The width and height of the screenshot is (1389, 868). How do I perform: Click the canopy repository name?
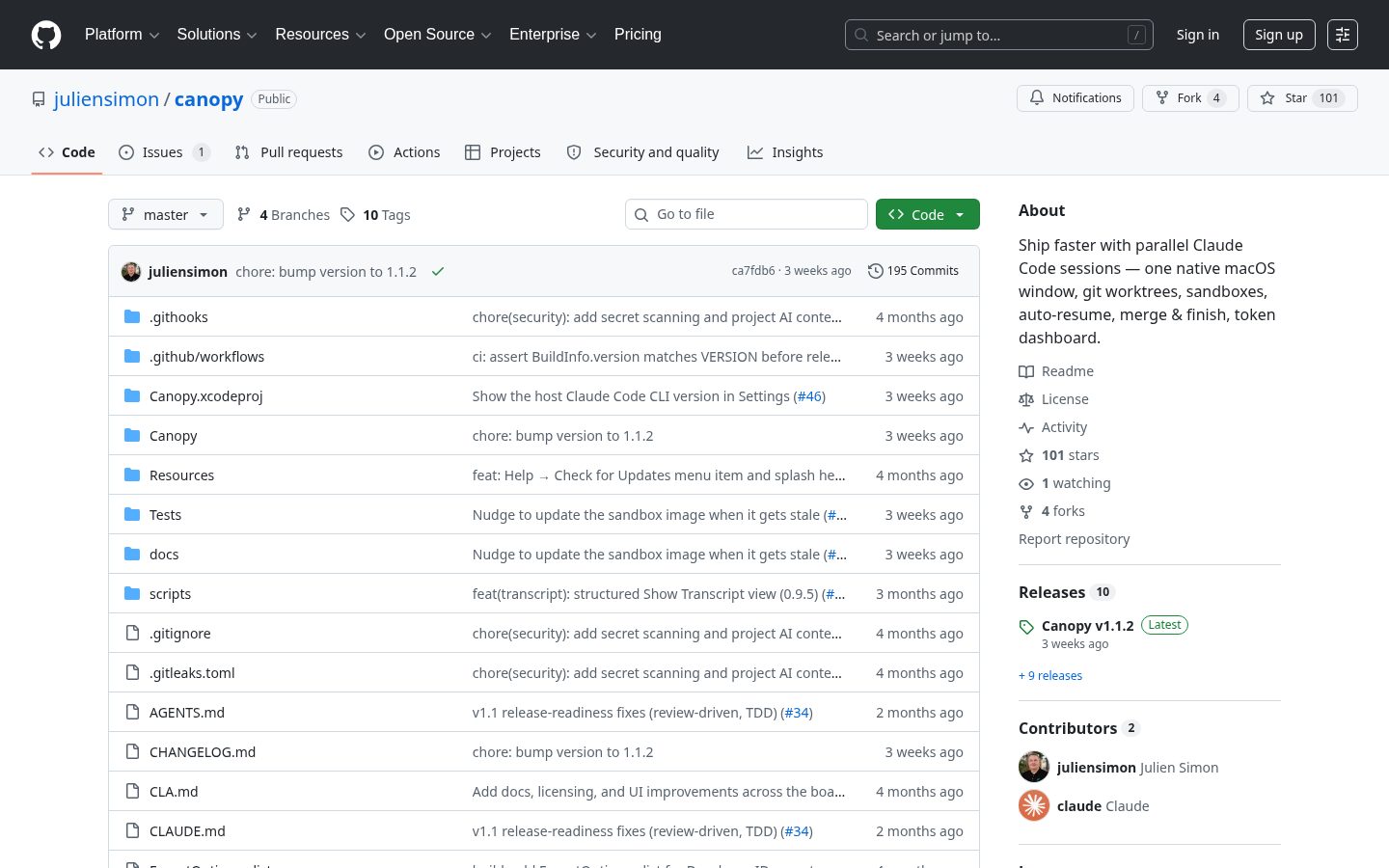(209, 99)
